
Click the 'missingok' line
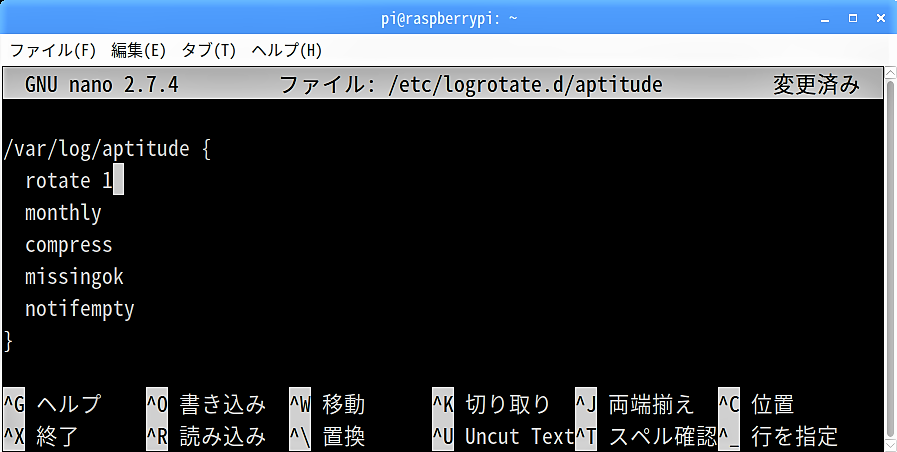pos(74,277)
